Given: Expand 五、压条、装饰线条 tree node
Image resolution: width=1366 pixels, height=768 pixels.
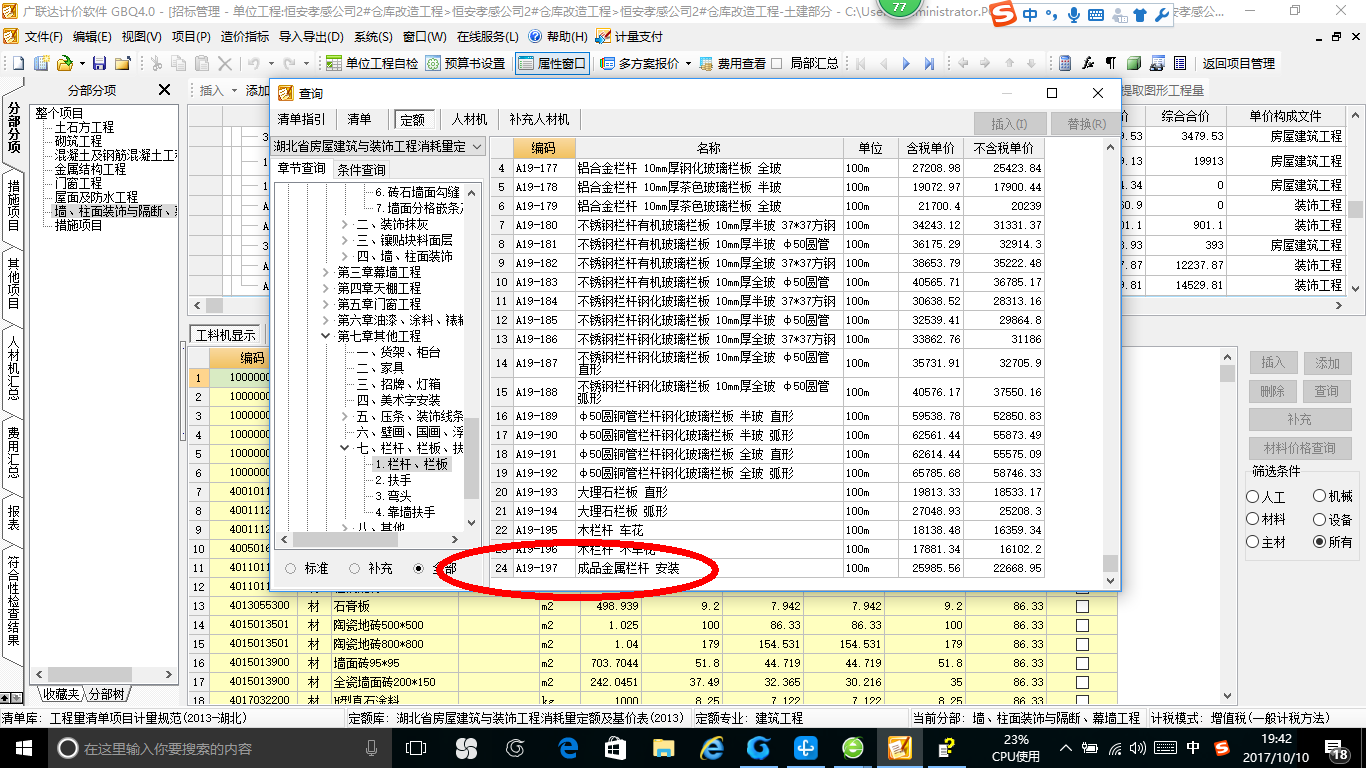Looking at the screenshot, I should click(x=346, y=416).
